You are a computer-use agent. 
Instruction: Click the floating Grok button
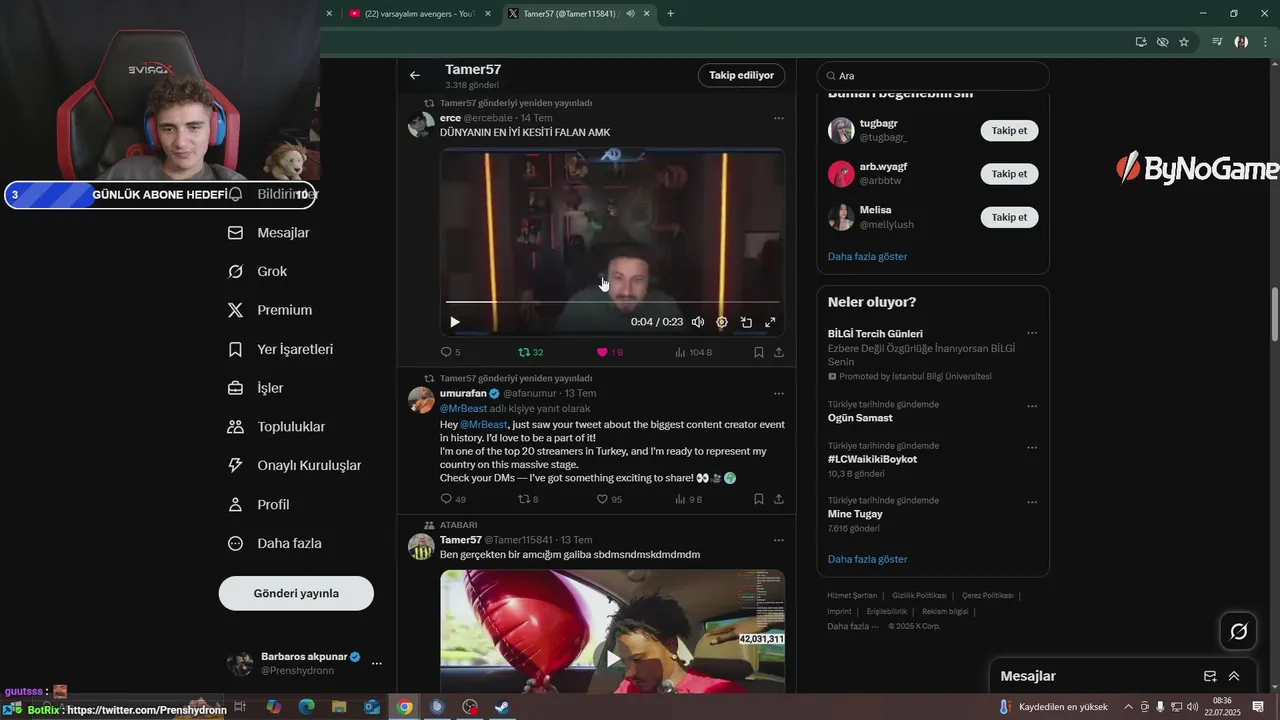(1238, 631)
